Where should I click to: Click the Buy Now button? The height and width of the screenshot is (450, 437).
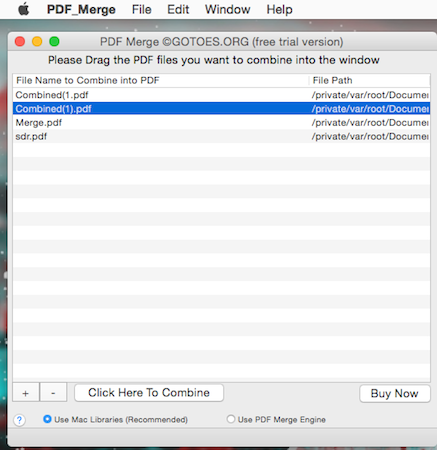(x=395, y=393)
